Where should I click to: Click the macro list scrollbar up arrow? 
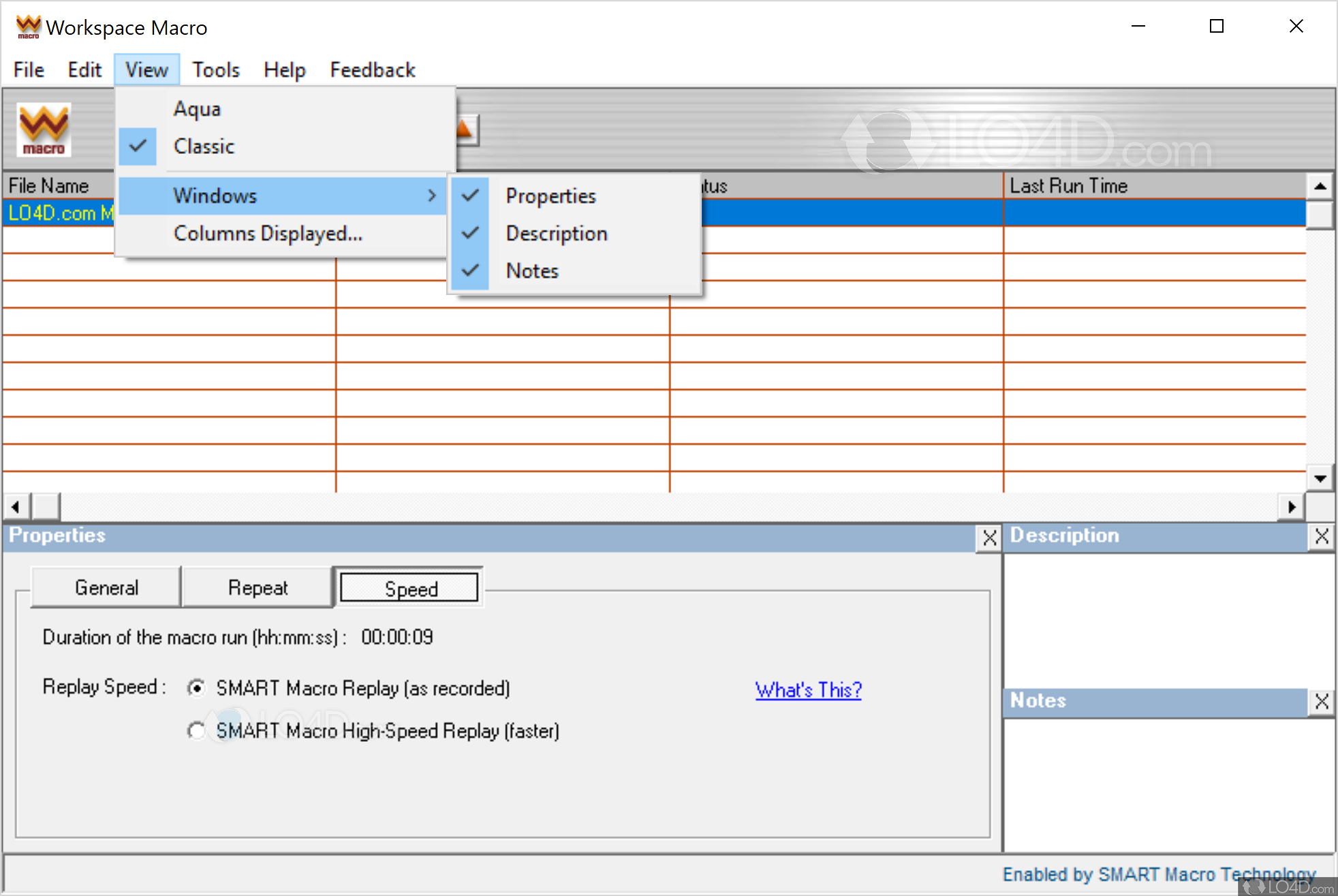point(1320,185)
